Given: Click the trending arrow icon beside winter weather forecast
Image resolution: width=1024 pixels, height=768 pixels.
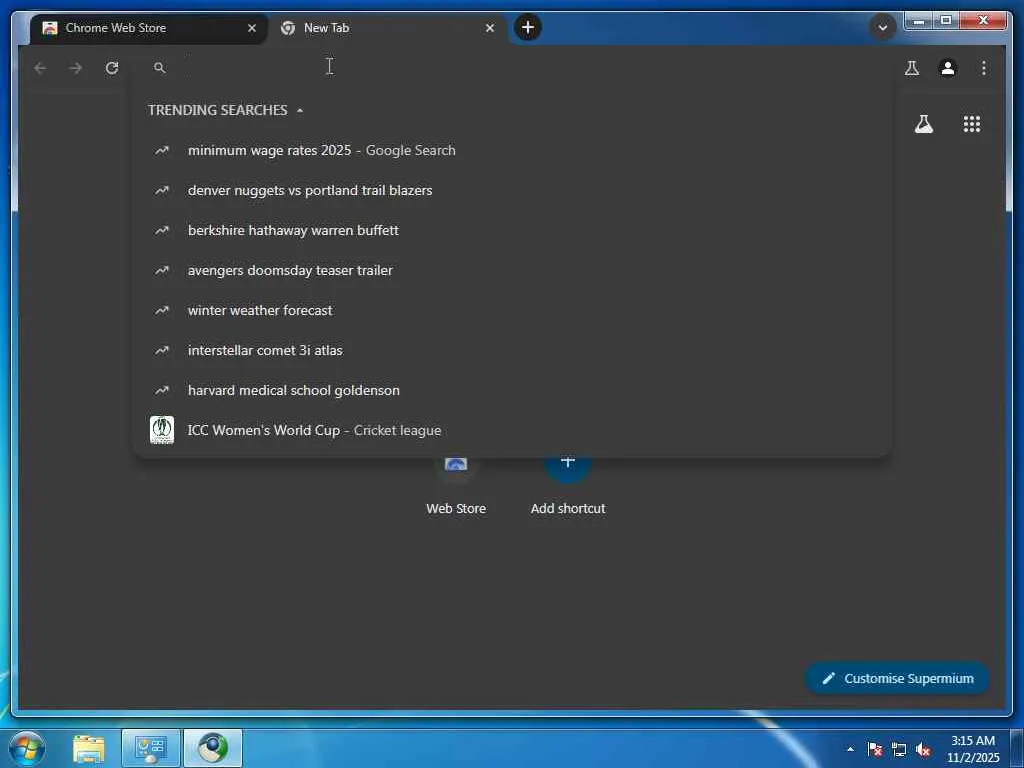Looking at the screenshot, I should point(162,310).
